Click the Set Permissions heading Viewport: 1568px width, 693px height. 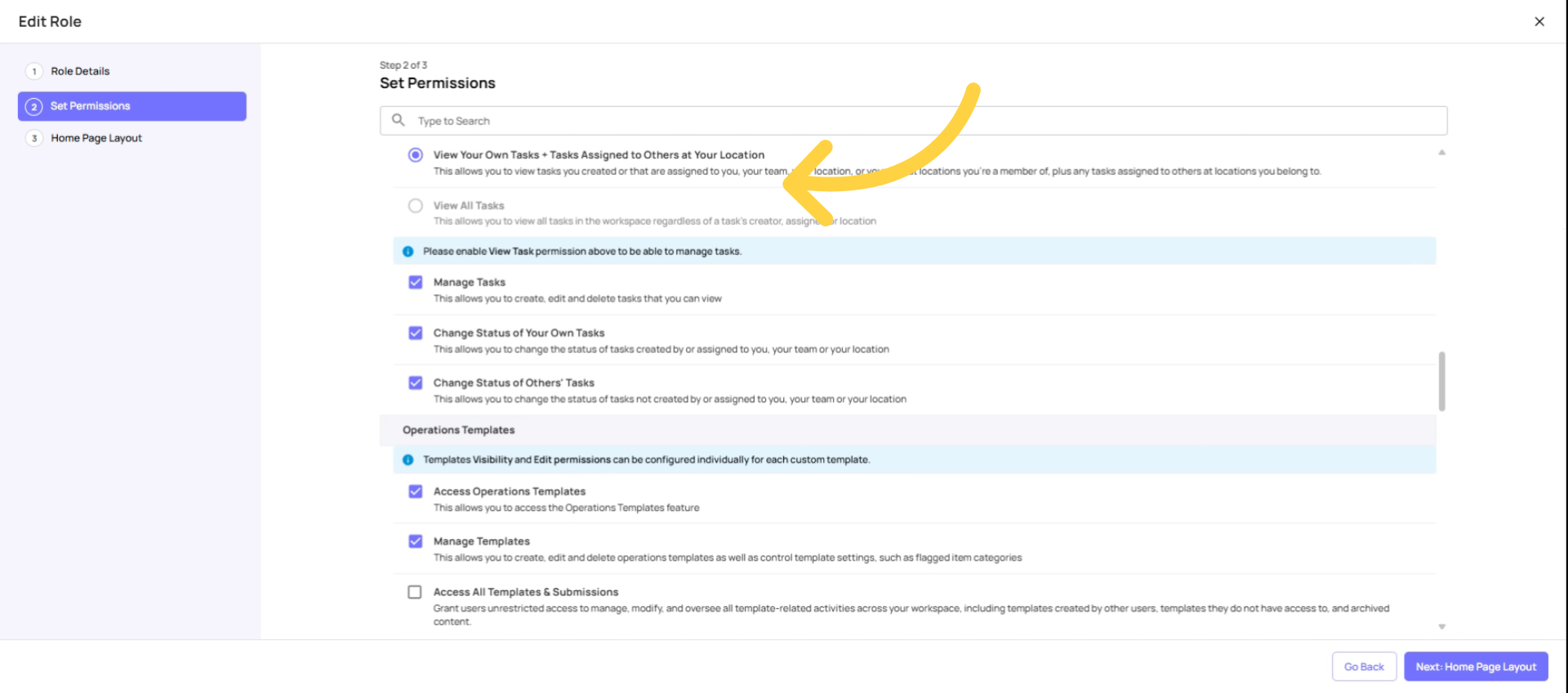(x=438, y=83)
